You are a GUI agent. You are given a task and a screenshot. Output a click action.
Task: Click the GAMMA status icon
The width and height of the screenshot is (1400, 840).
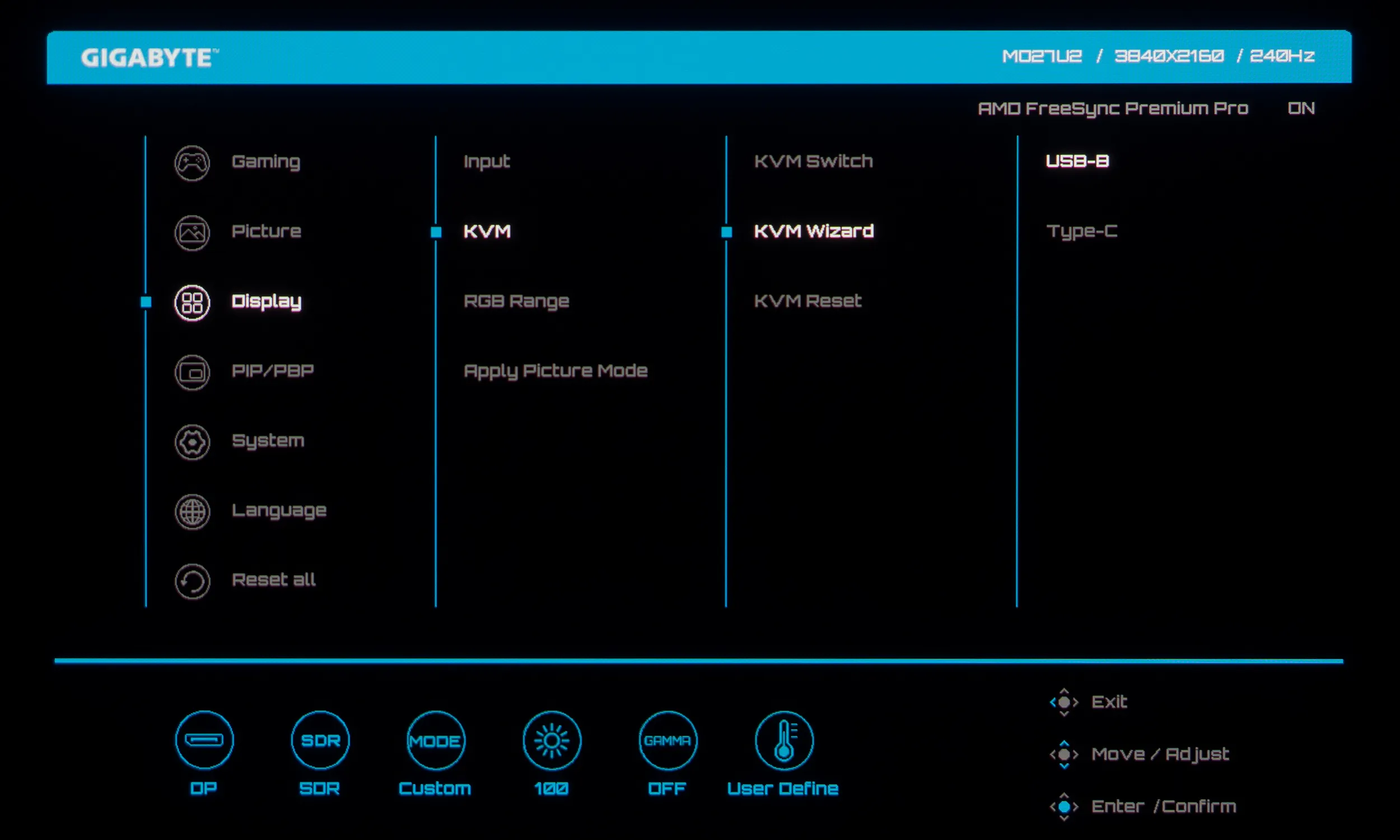[x=668, y=740]
